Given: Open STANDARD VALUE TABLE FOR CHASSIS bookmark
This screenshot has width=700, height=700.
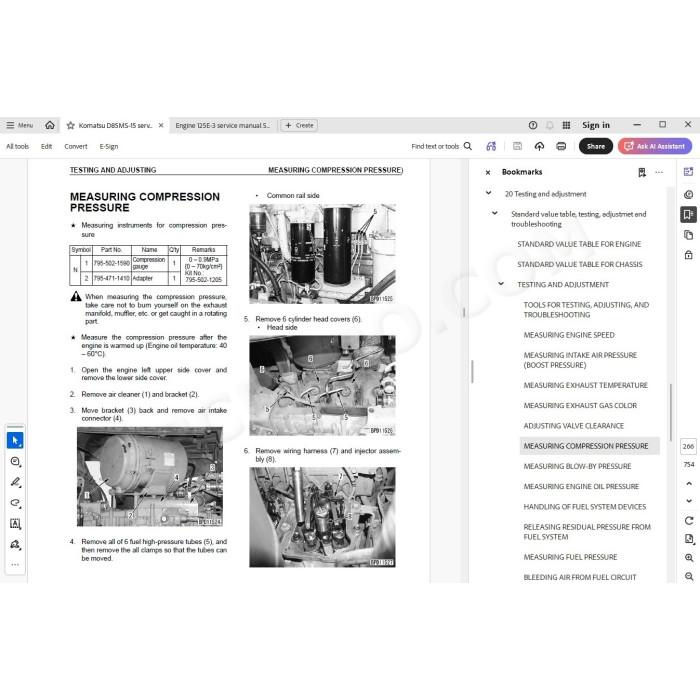Looking at the screenshot, I should 579,264.
